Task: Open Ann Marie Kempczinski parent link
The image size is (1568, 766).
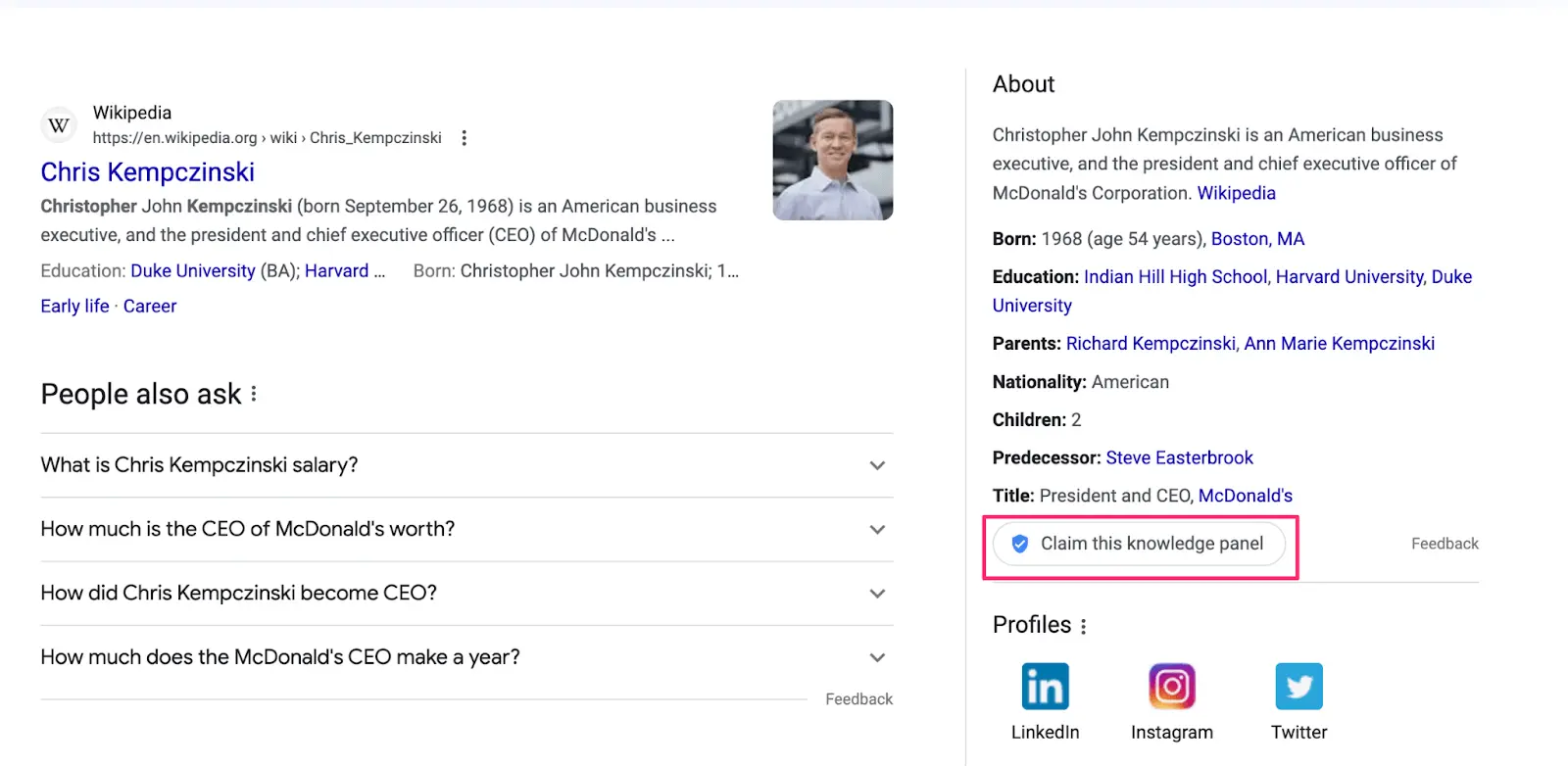Action: [1339, 344]
